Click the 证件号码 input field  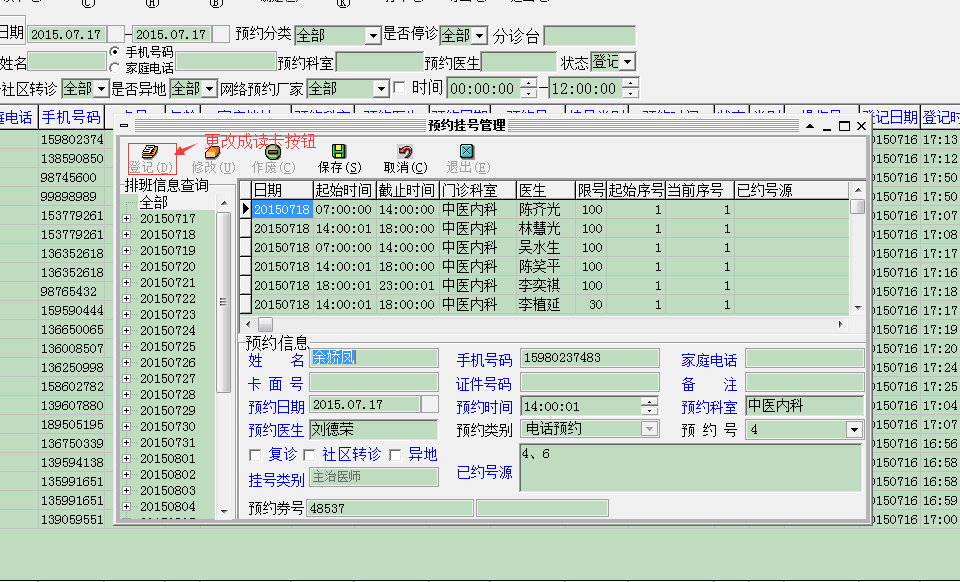pyautogui.click(x=590, y=382)
